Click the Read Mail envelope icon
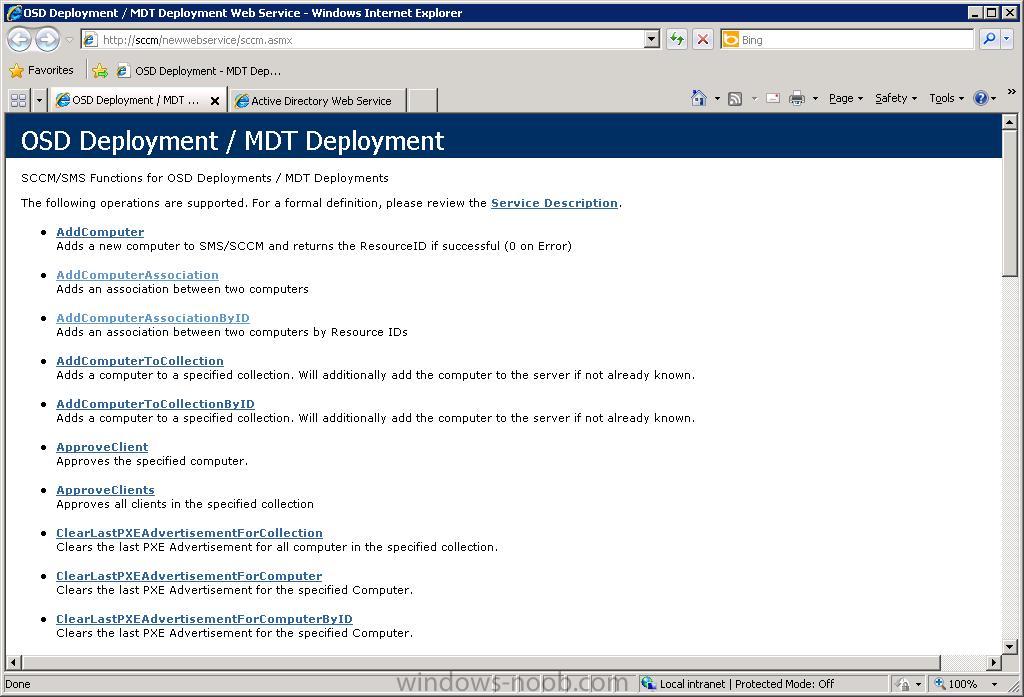 [x=773, y=99]
